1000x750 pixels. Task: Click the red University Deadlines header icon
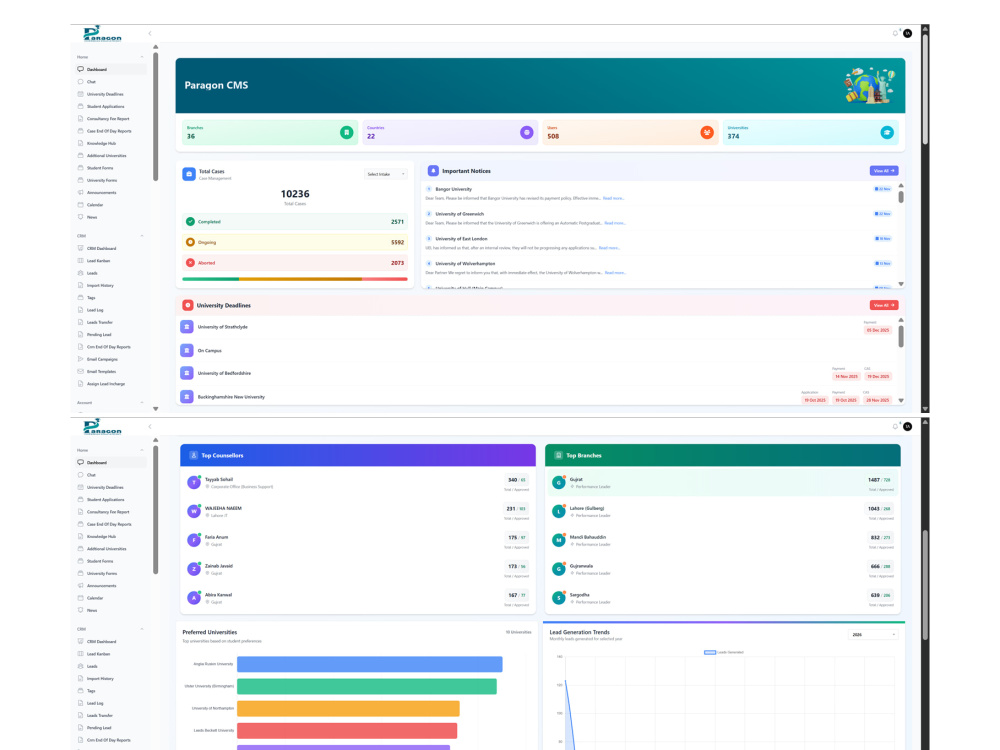pos(188,305)
